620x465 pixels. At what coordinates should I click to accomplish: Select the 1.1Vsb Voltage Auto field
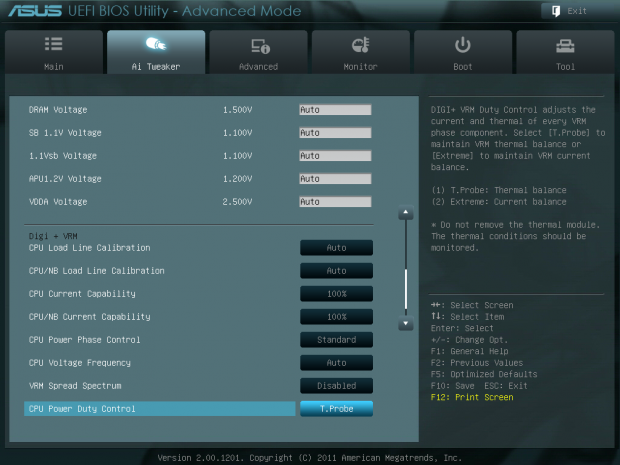click(335, 156)
